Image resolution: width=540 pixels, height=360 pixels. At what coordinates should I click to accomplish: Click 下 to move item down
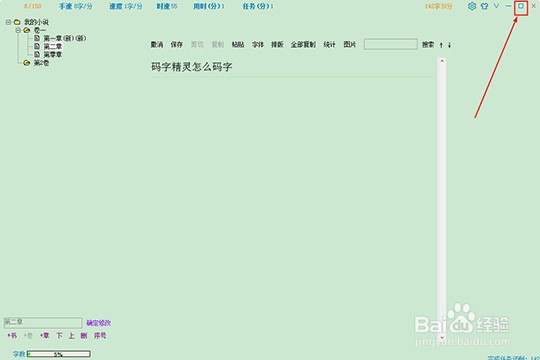pos(59,336)
